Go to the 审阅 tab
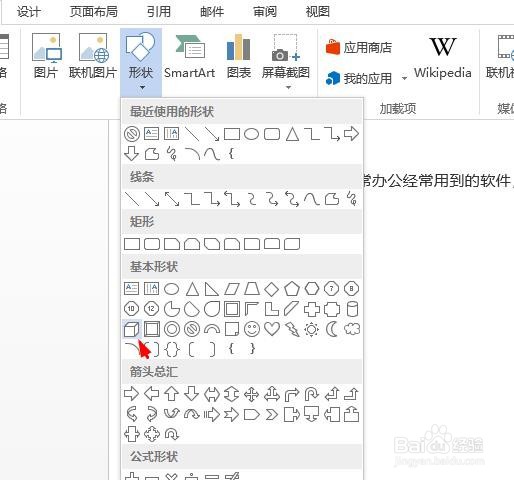The image size is (514, 480). click(265, 12)
